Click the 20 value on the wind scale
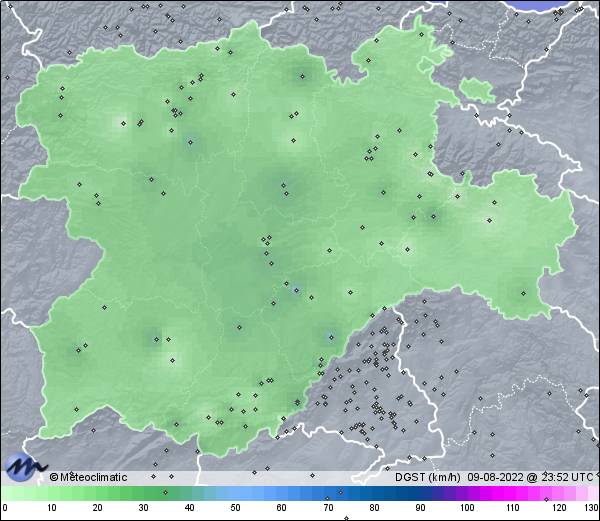 click(98, 508)
